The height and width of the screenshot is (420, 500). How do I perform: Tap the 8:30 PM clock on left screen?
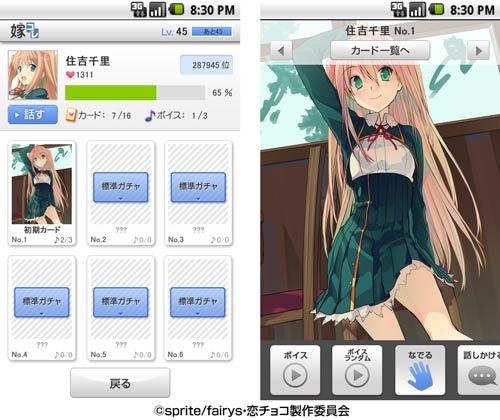pos(212,10)
